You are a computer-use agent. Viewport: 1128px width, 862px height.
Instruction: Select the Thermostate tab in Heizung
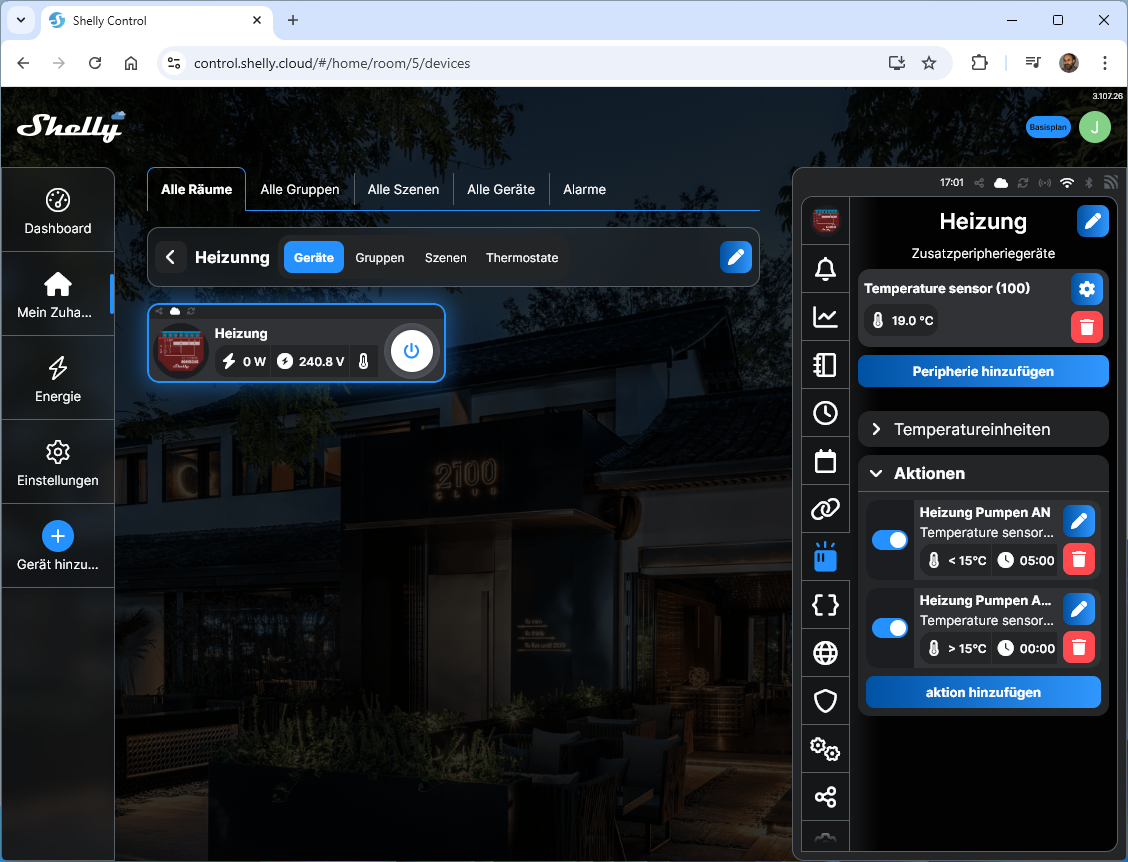522,258
